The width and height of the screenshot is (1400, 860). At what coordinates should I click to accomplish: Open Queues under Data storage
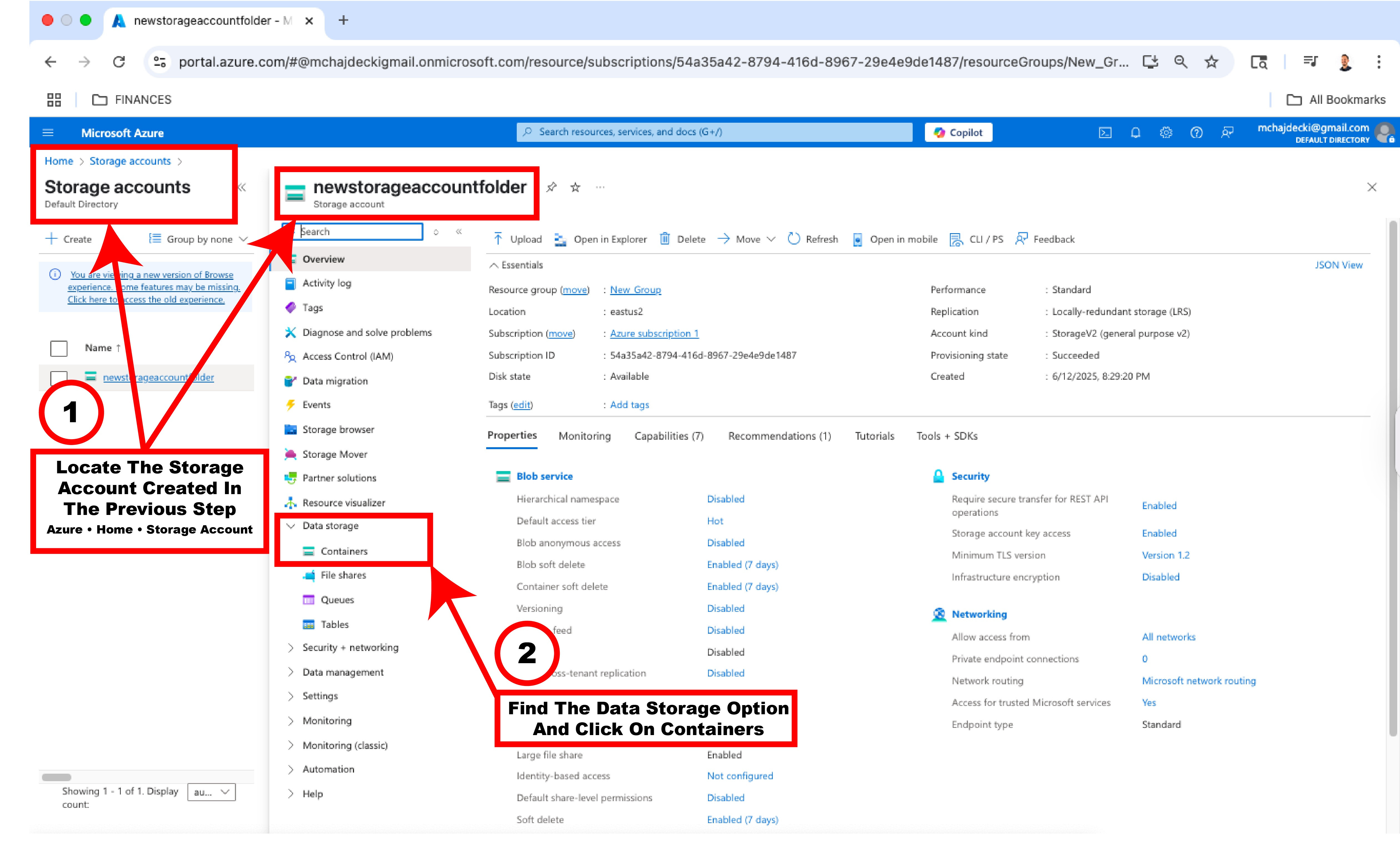tap(337, 600)
